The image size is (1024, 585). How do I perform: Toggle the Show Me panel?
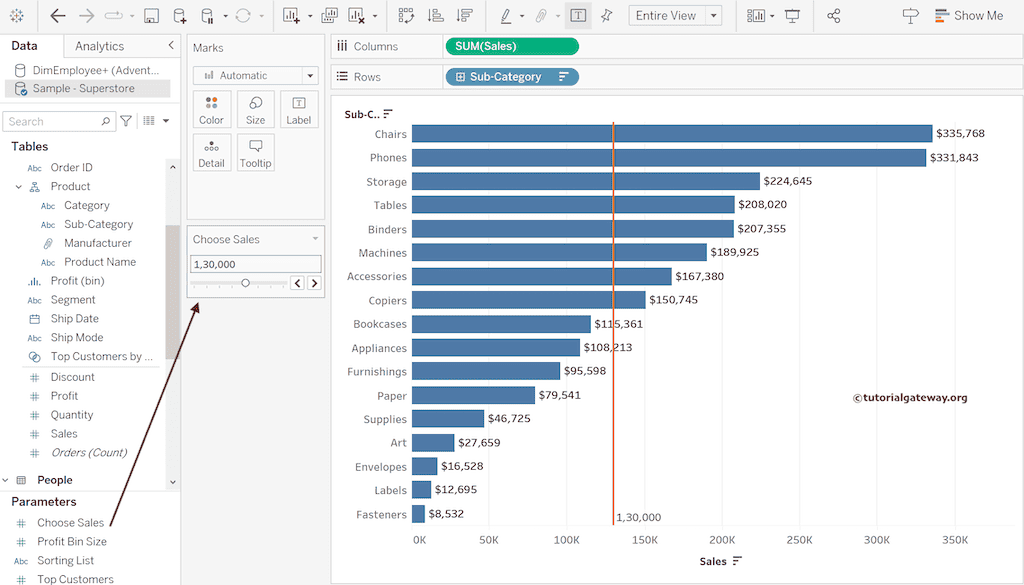(968, 16)
